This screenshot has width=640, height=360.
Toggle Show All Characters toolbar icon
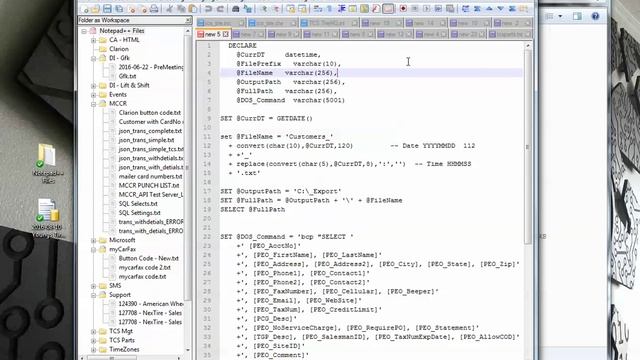tap(329, 9)
